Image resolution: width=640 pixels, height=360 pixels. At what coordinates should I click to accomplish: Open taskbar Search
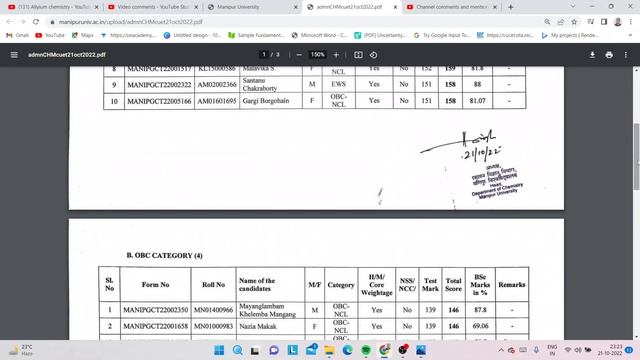[238, 350]
